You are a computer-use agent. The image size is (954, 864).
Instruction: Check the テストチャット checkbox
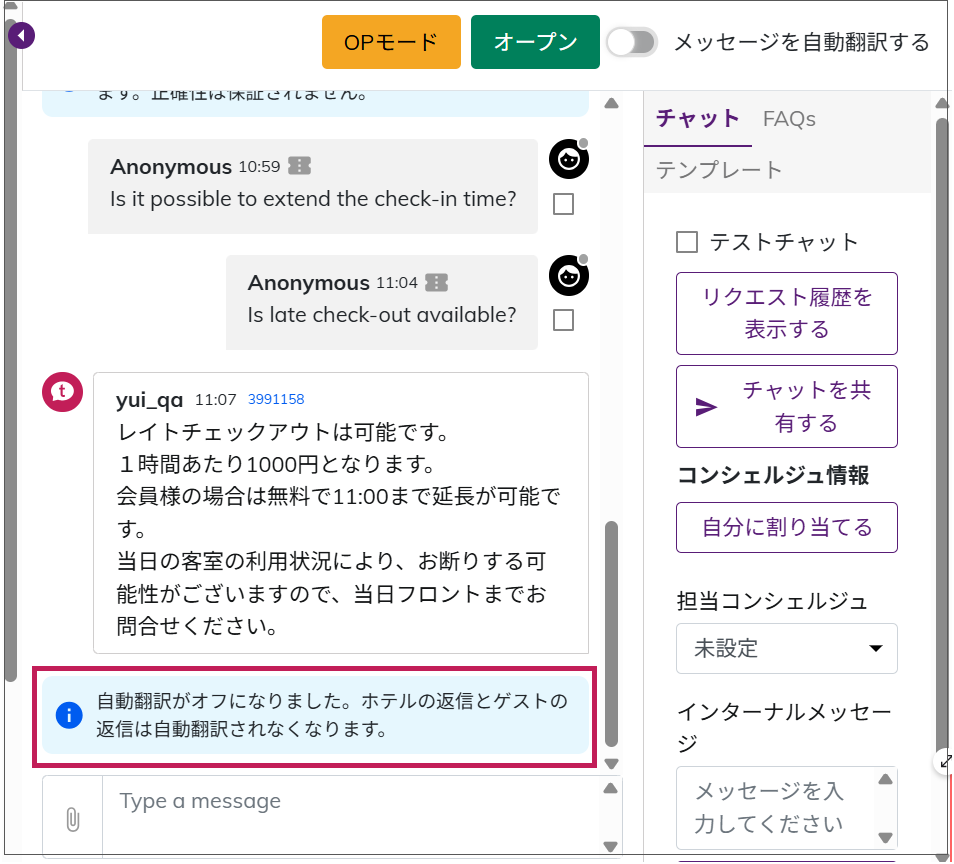(x=687, y=242)
